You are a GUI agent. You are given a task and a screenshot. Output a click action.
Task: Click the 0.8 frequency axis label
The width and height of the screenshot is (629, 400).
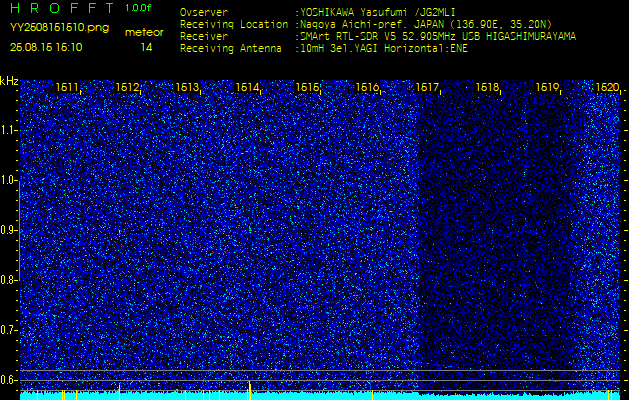[x=7, y=280]
